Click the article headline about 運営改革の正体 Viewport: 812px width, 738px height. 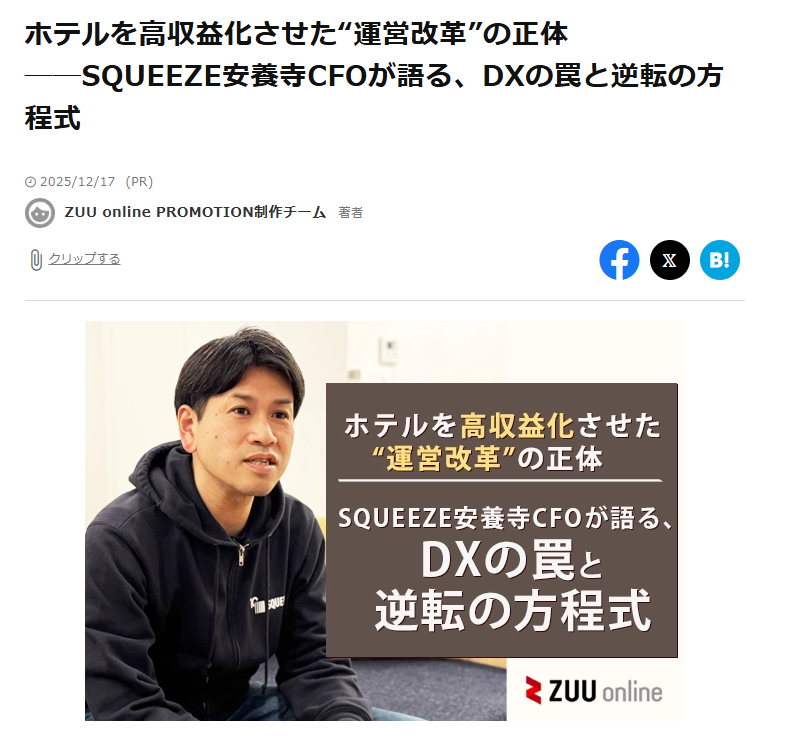coord(373,76)
